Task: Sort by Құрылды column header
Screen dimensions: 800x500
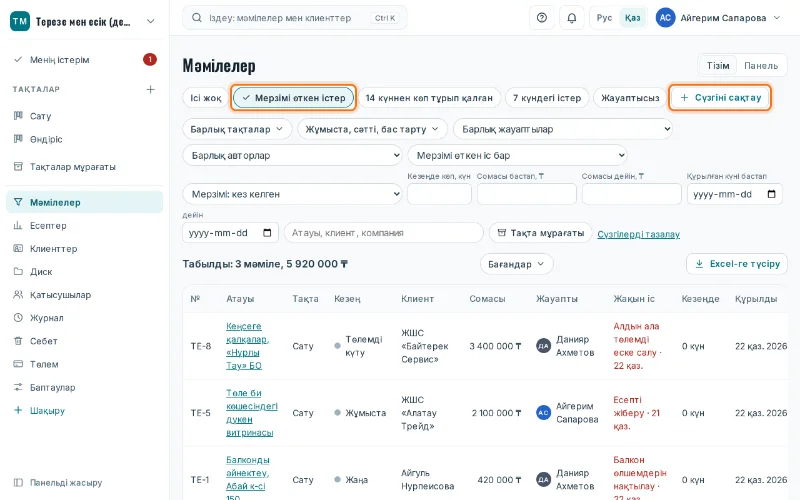Action: pyautogui.click(x=756, y=298)
